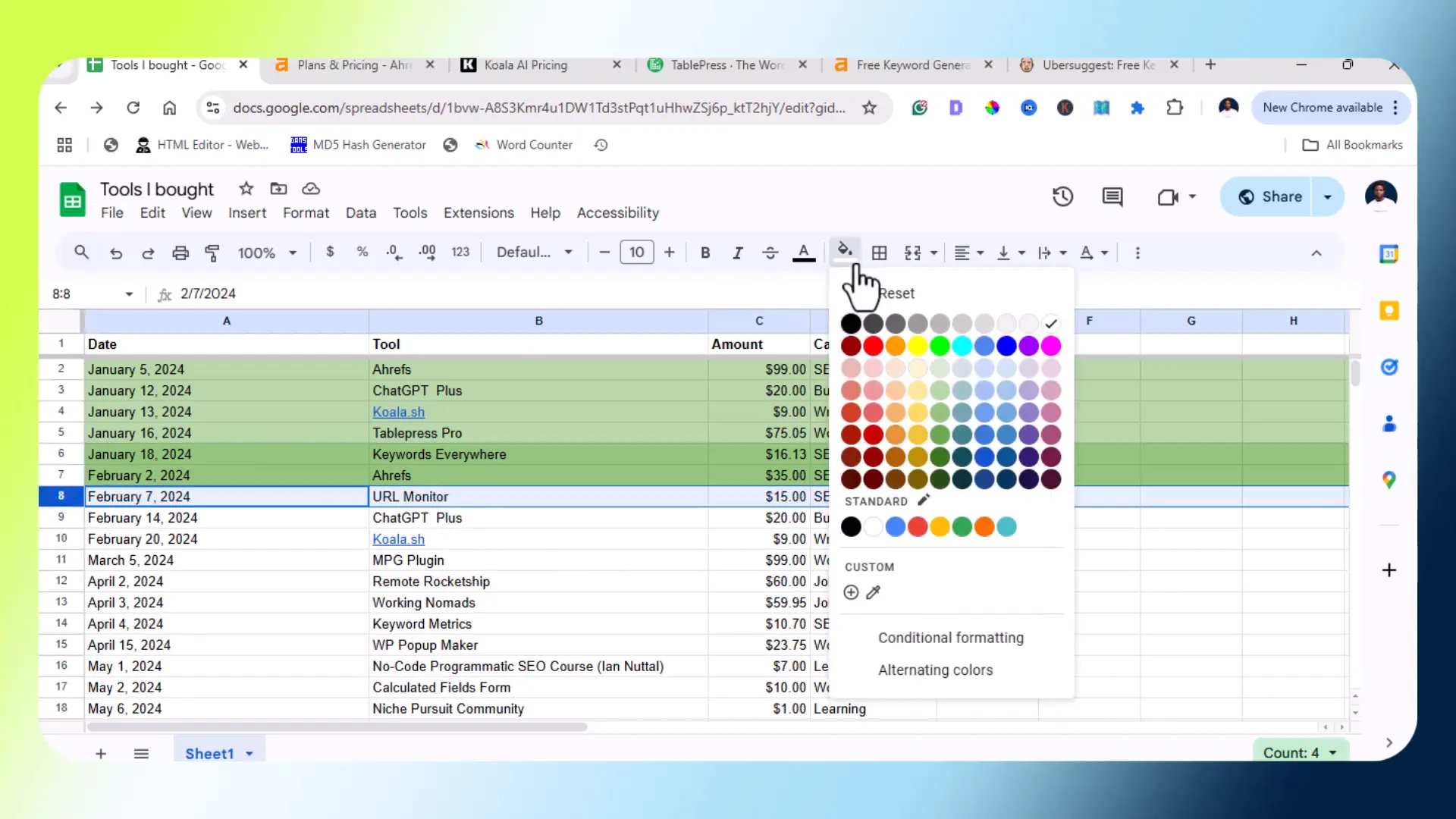Click the print icon in toolbar
1456x819 pixels.
coord(180,253)
